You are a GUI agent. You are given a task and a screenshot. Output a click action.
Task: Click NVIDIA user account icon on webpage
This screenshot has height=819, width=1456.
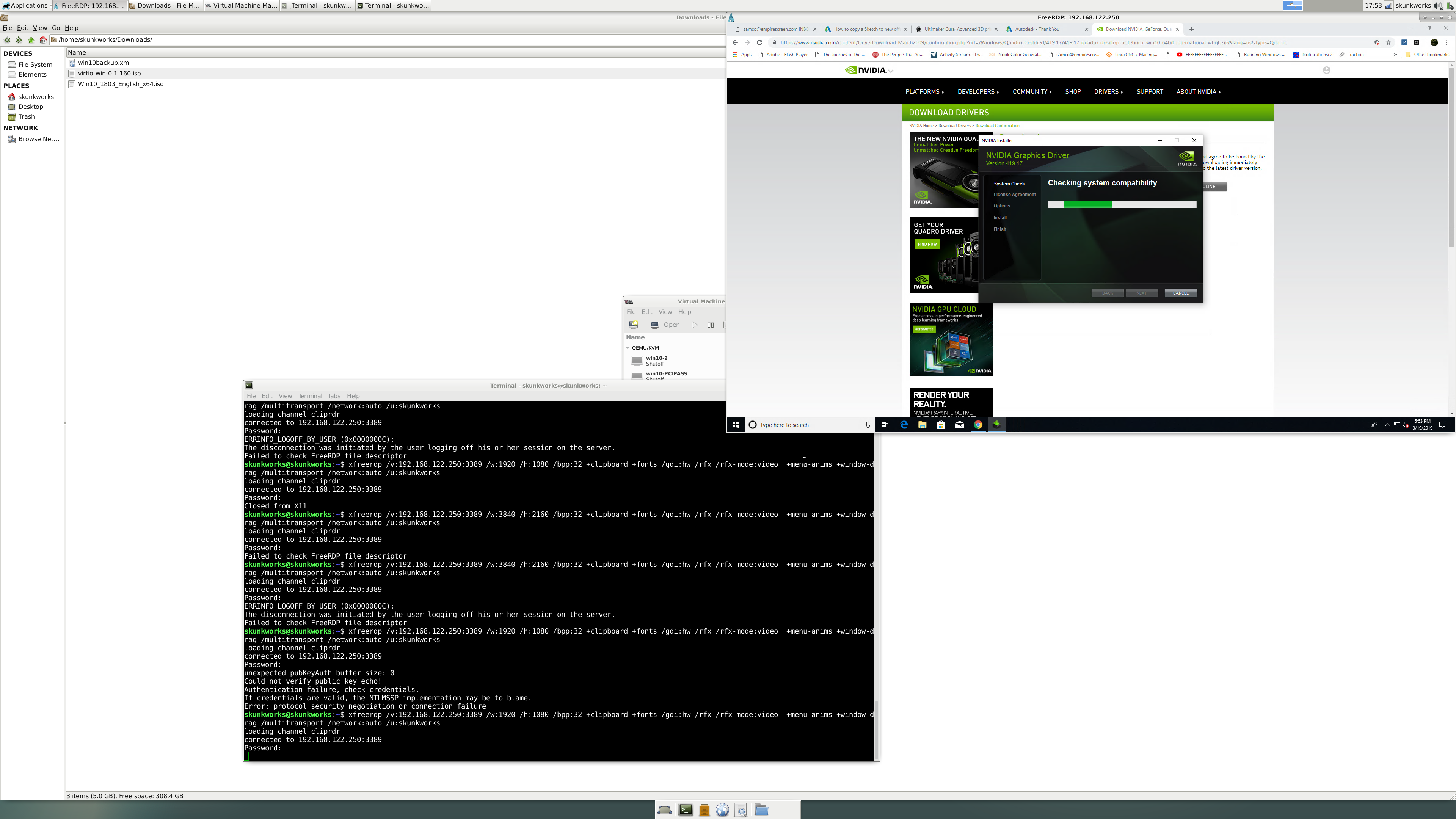click(x=1327, y=70)
